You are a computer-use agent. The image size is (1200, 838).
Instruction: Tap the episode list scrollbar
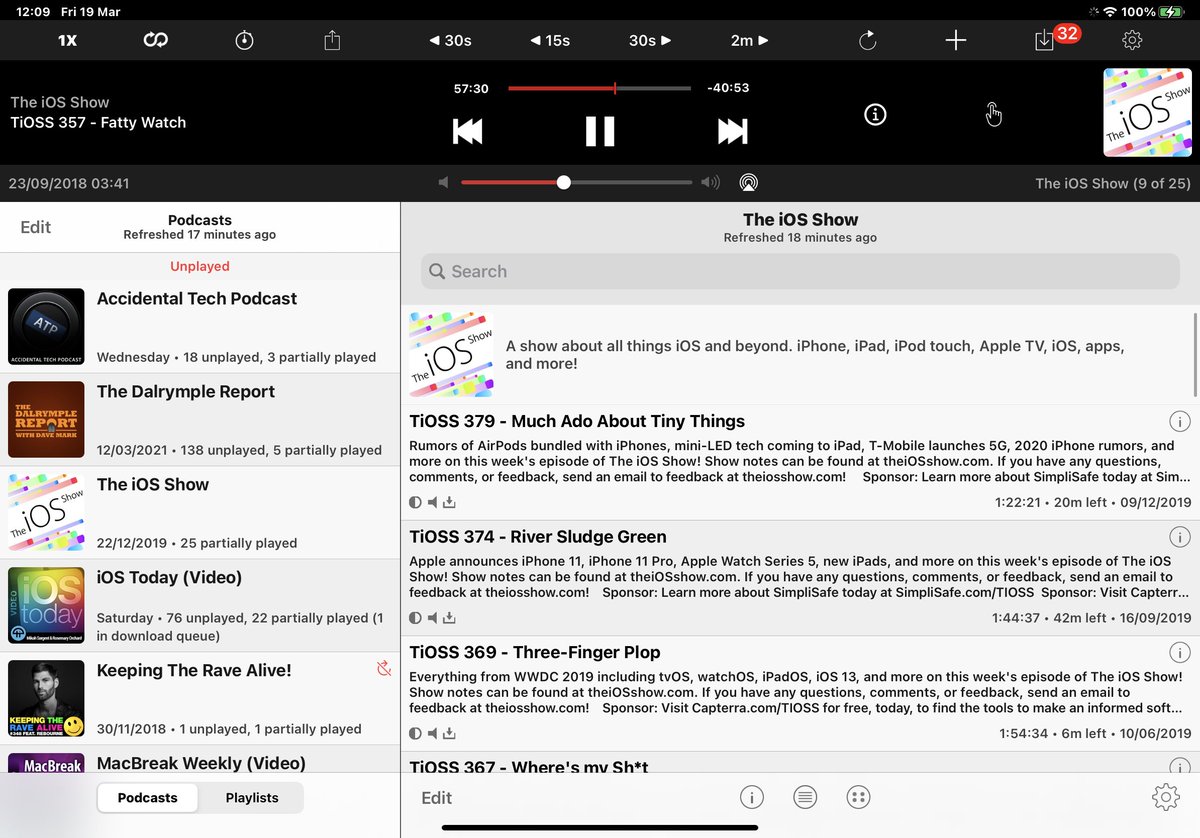[1196, 355]
